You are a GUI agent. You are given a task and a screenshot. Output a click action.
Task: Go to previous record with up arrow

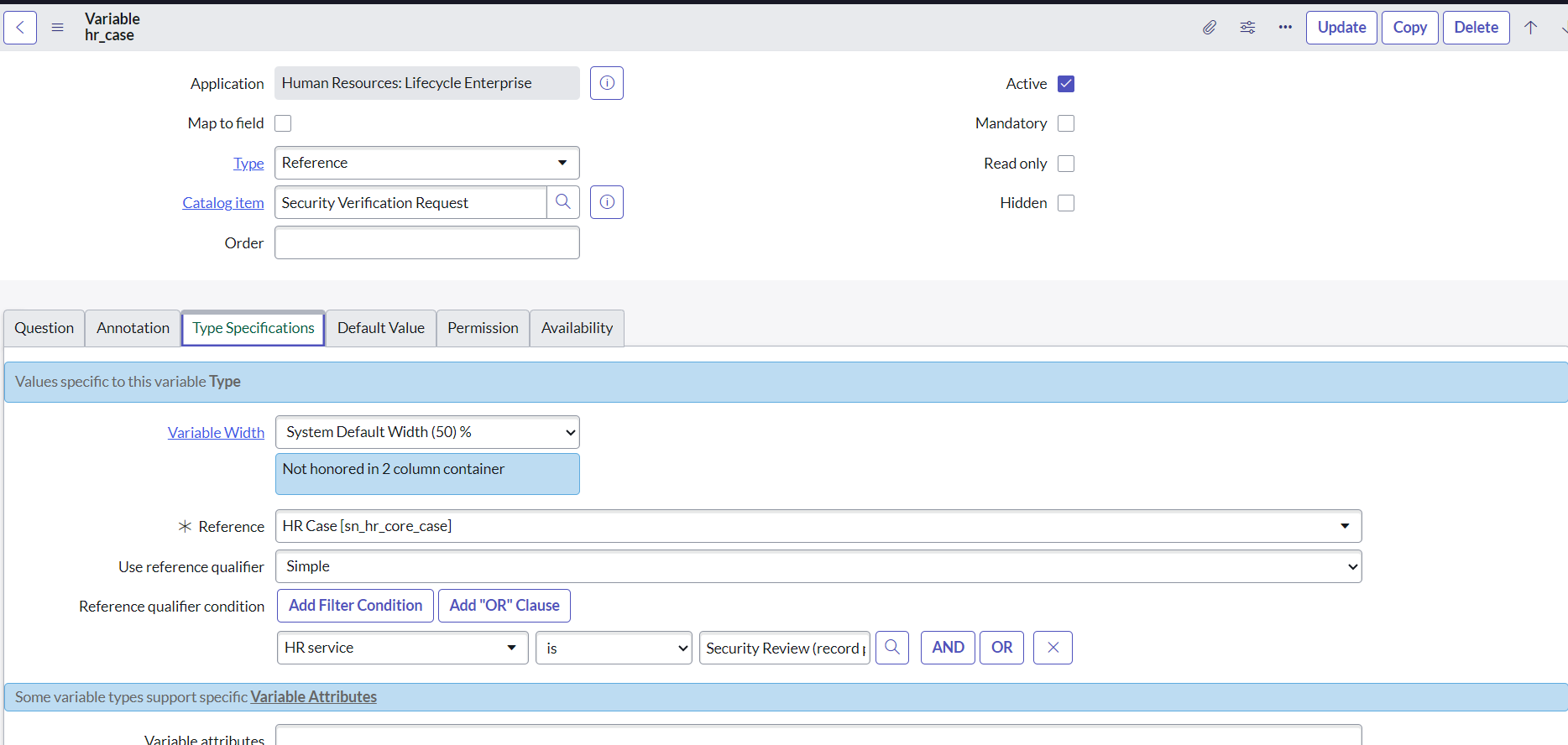[1531, 28]
